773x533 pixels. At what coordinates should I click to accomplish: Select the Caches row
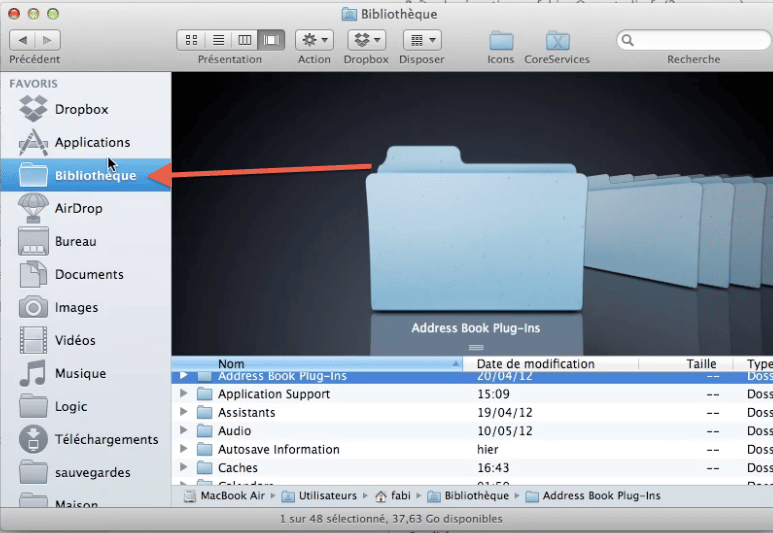point(472,467)
